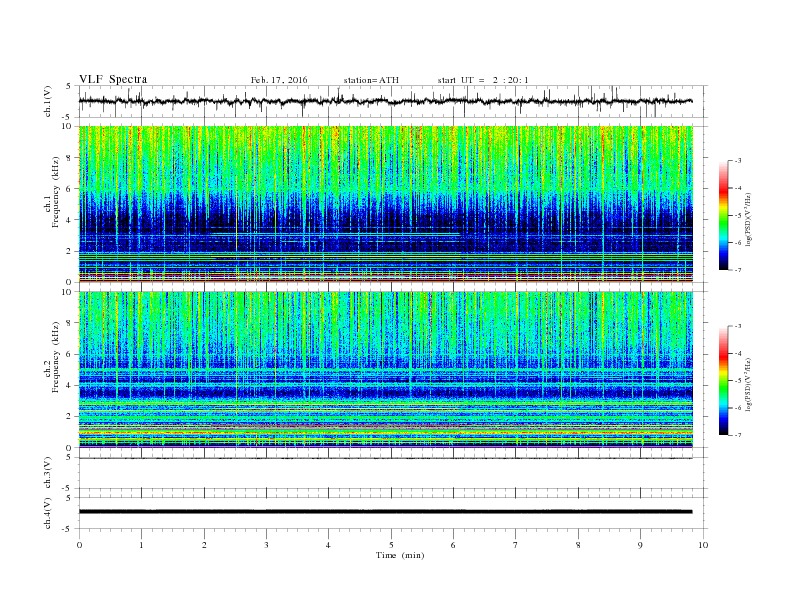Click the 1 minute tick label
Screen dimensions: 792x612
[x=142, y=545]
